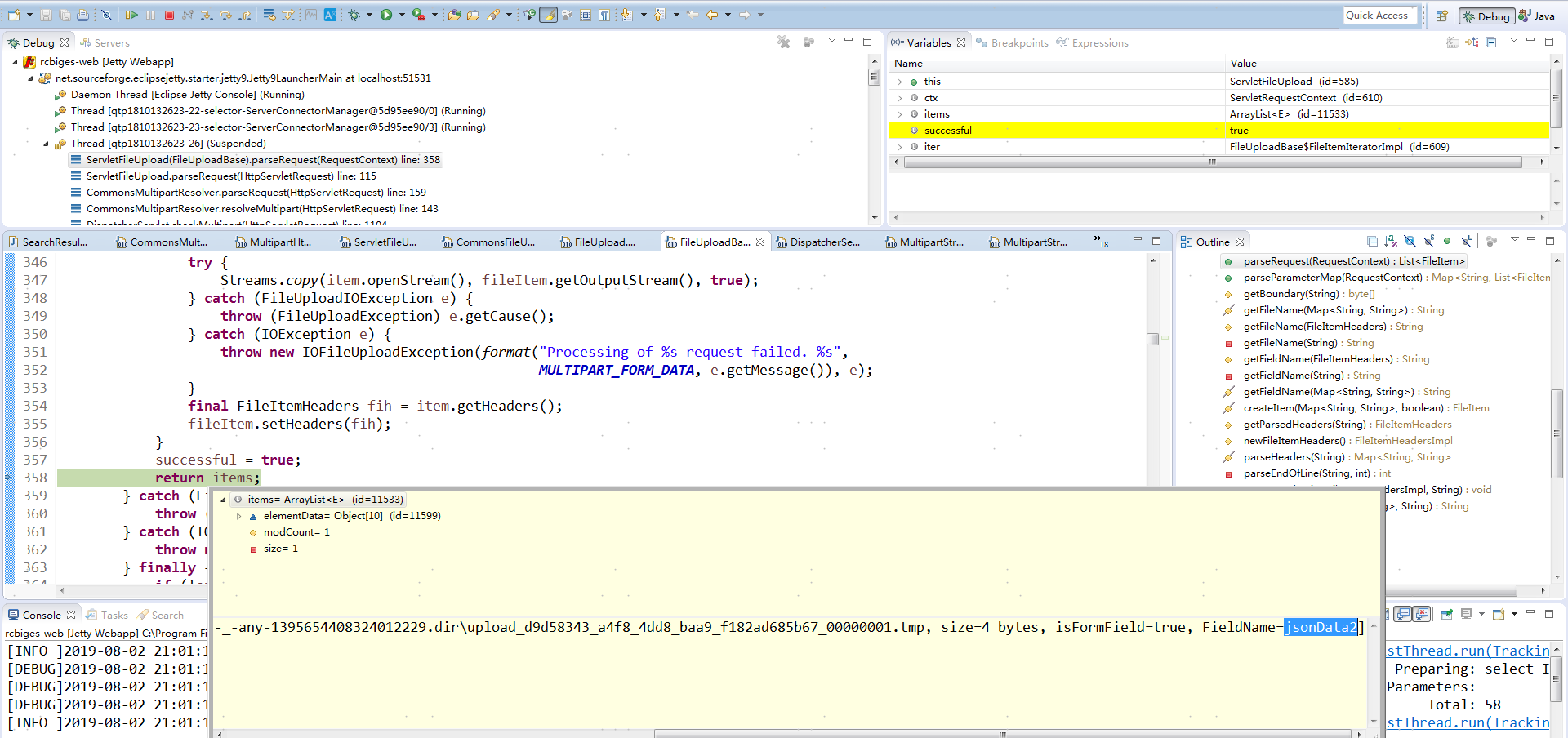Toggle Hide Local Types in Outline

1467,242
